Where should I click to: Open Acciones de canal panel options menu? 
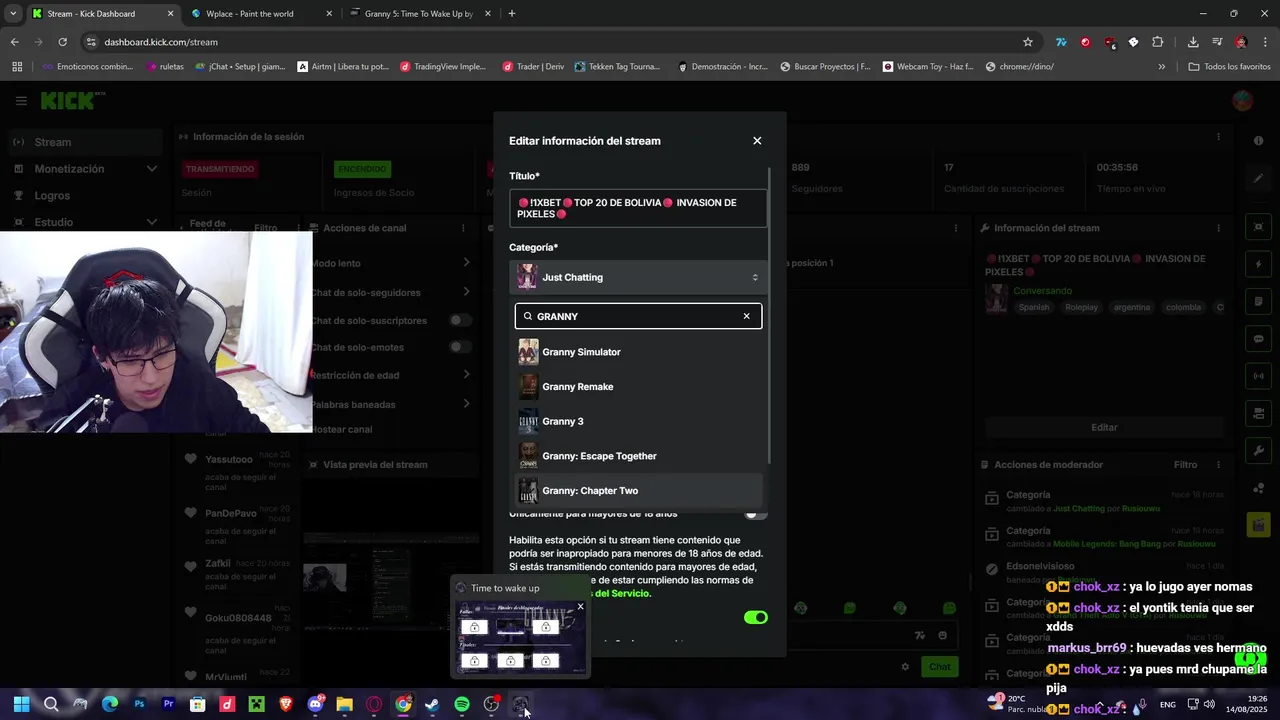pyautogui.click(x=463, y=228)
